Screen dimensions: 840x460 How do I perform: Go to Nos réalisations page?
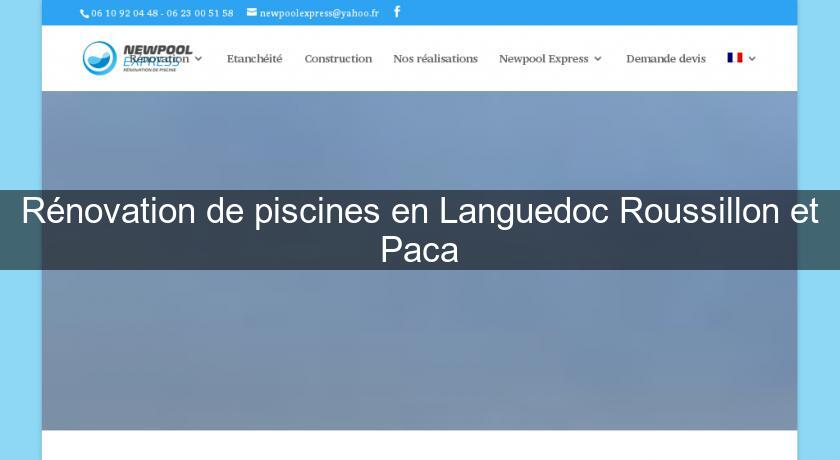coord(435,58)
